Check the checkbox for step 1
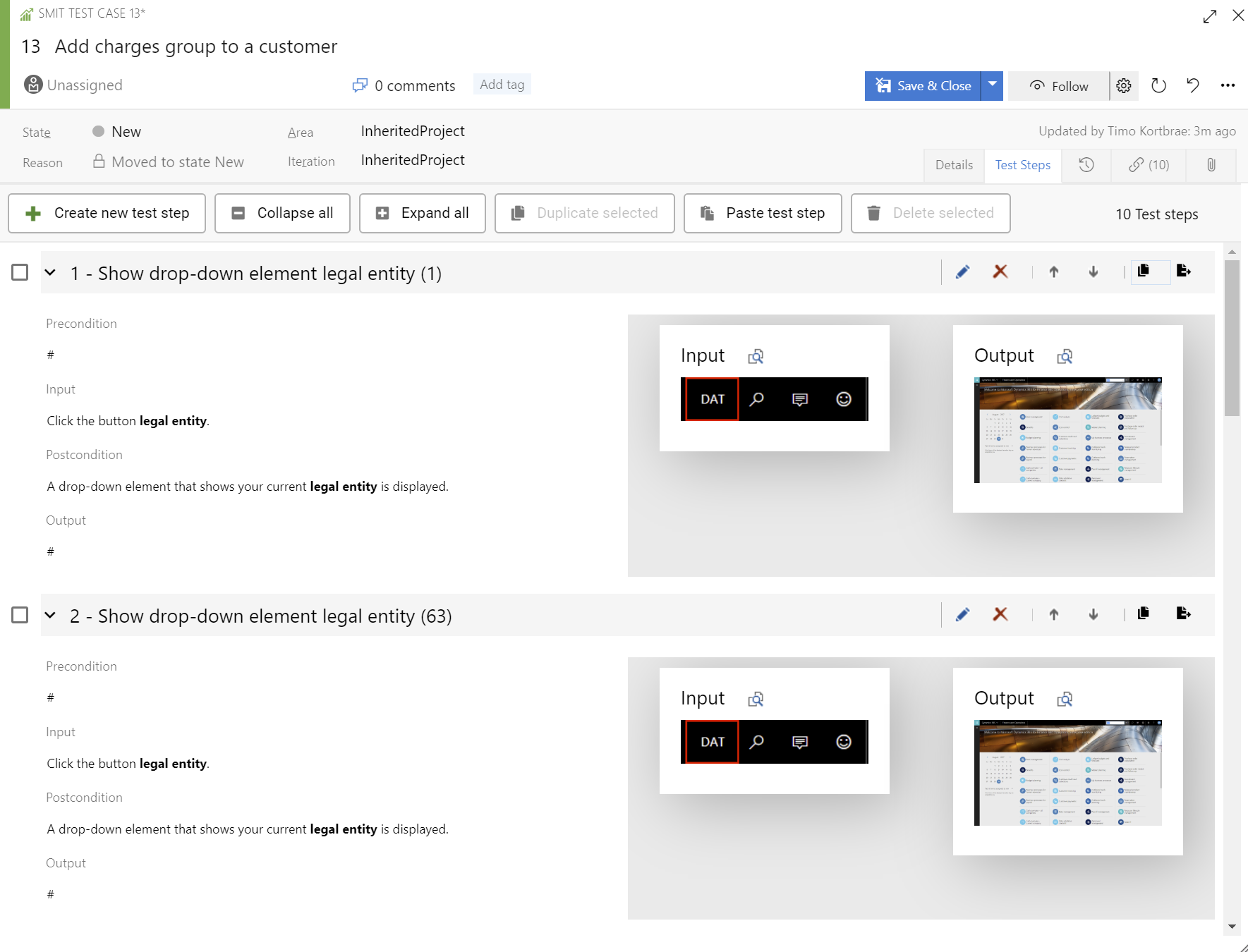 coord(20,273)
